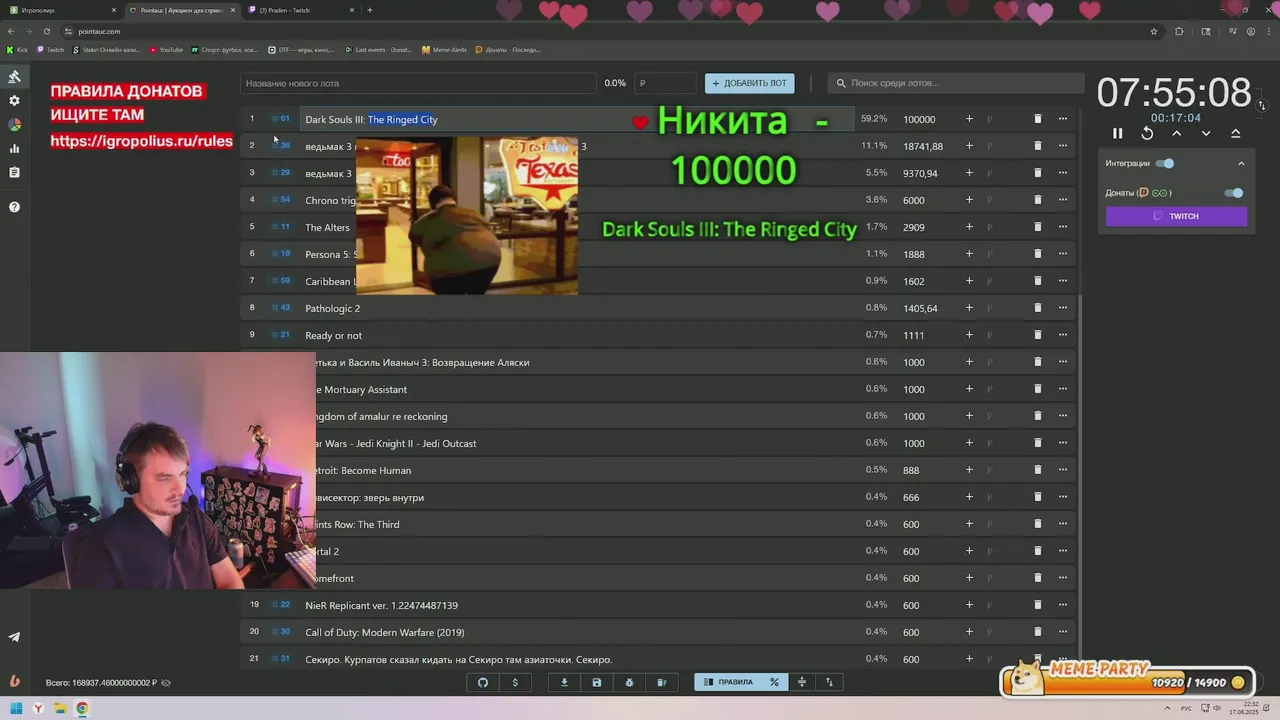
Task: Open Chrome from the Windows taskbar
Action: [82, 708]
